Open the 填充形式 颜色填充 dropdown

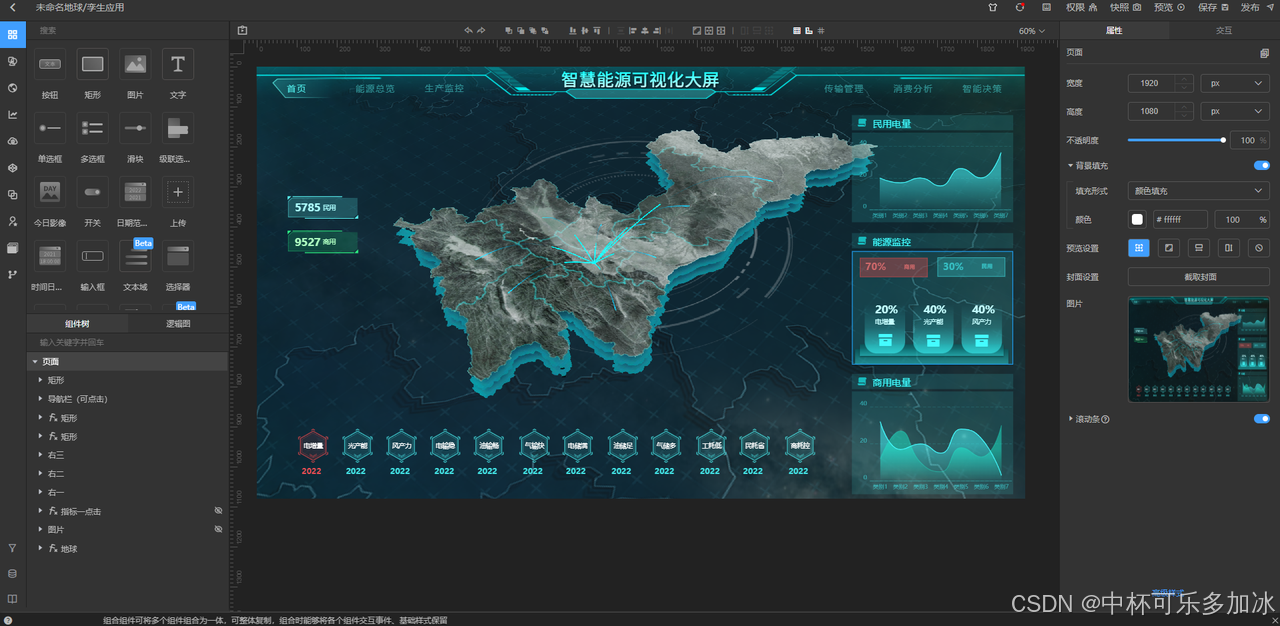click(x=1198, y=190)
